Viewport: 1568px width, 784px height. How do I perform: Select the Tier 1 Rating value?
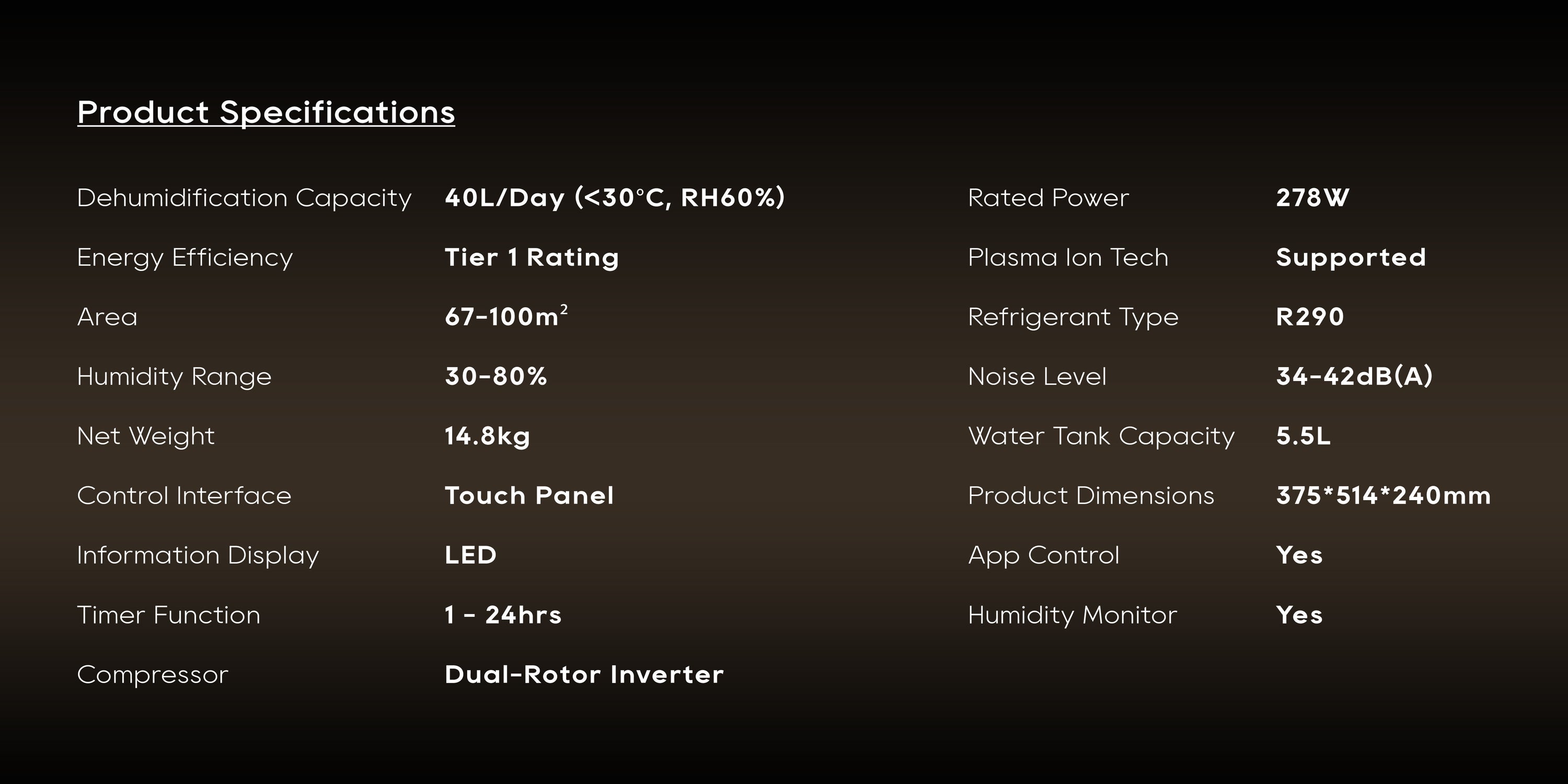pyautogui.click(x=532, y=258)
